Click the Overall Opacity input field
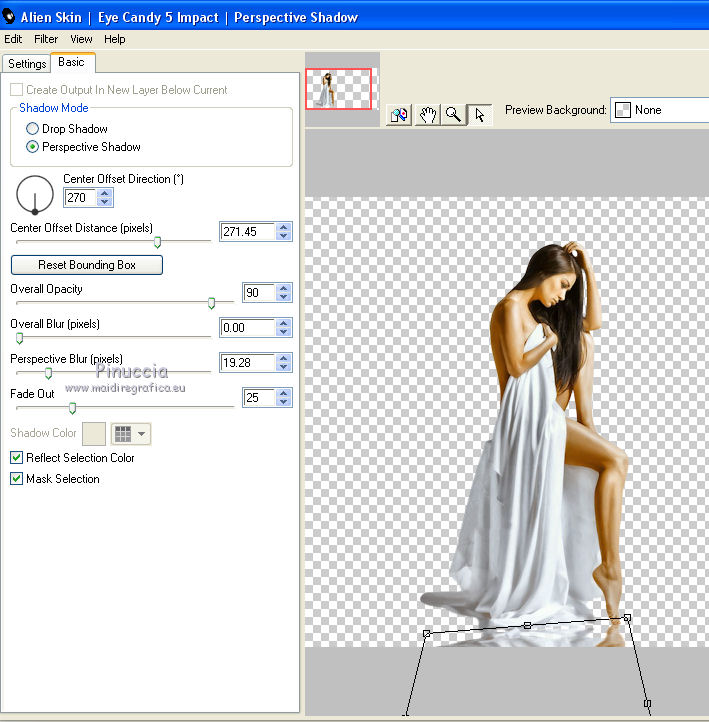This screenshot has width=709, height=722. point(259,292)
